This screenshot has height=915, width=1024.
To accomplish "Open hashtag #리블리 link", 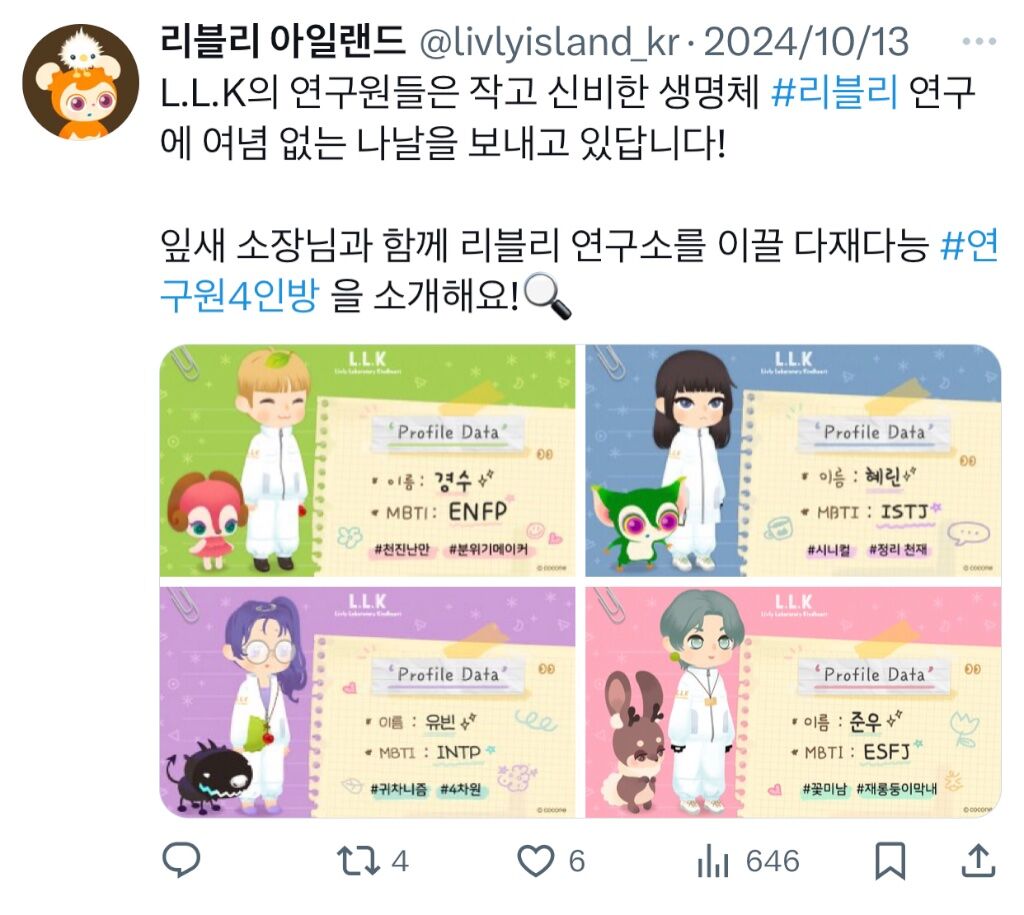I will 835,92.
